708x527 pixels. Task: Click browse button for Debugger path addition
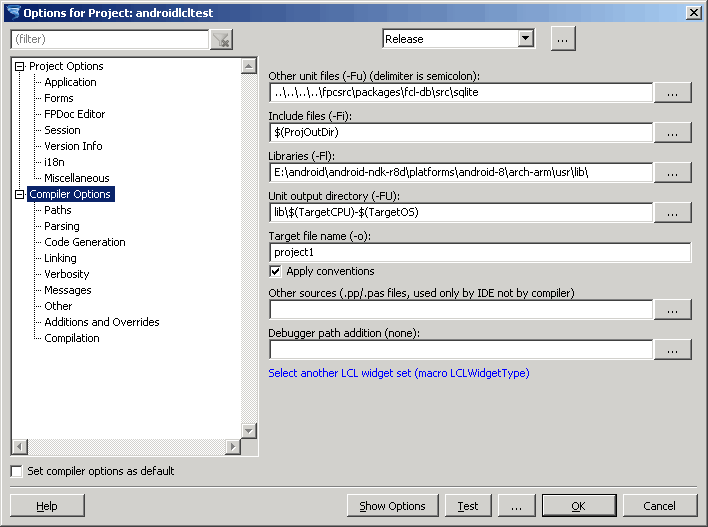pyautogui.click(x=673, y=349)
